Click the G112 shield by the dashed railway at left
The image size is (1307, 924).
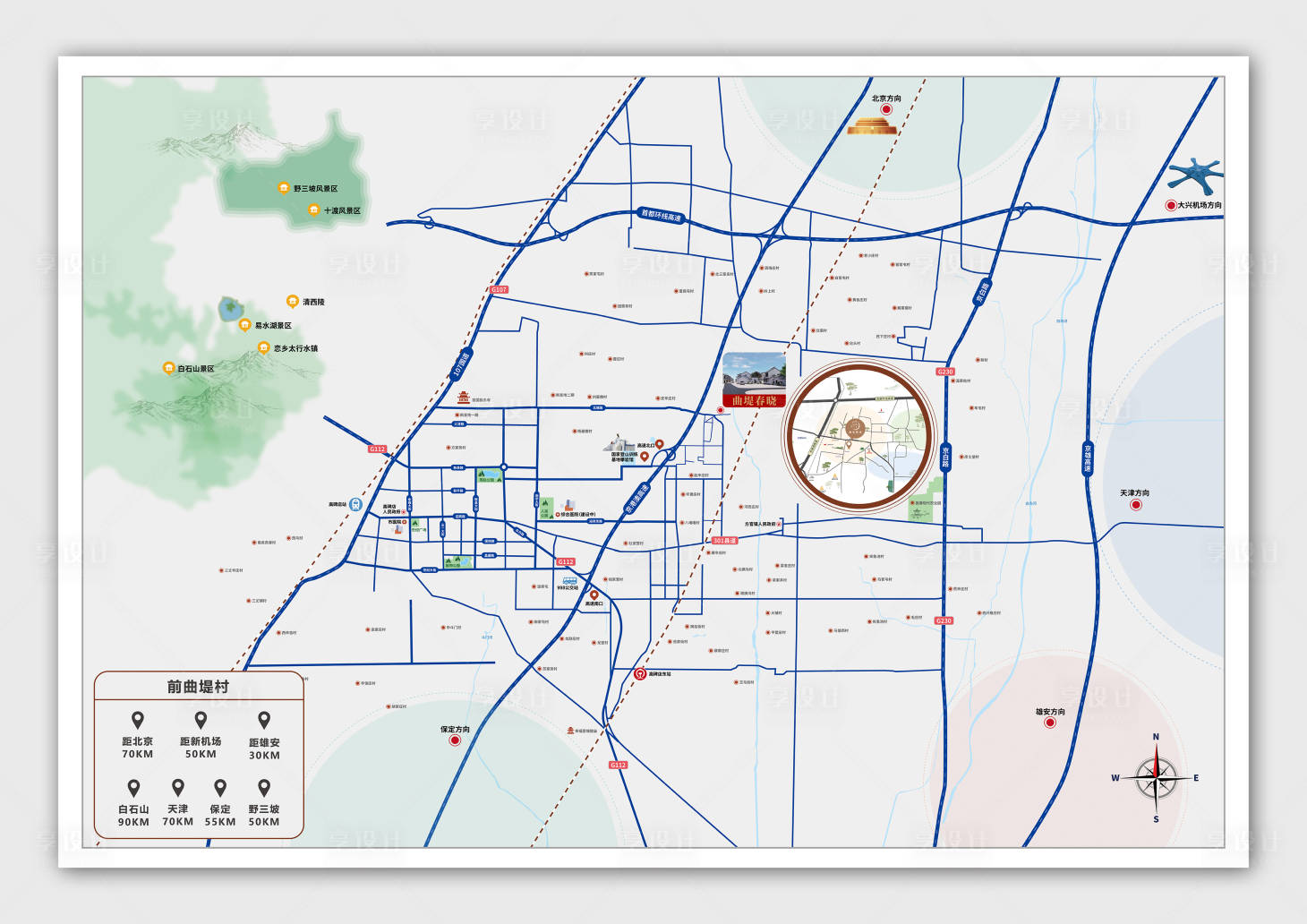pos(377,449)
